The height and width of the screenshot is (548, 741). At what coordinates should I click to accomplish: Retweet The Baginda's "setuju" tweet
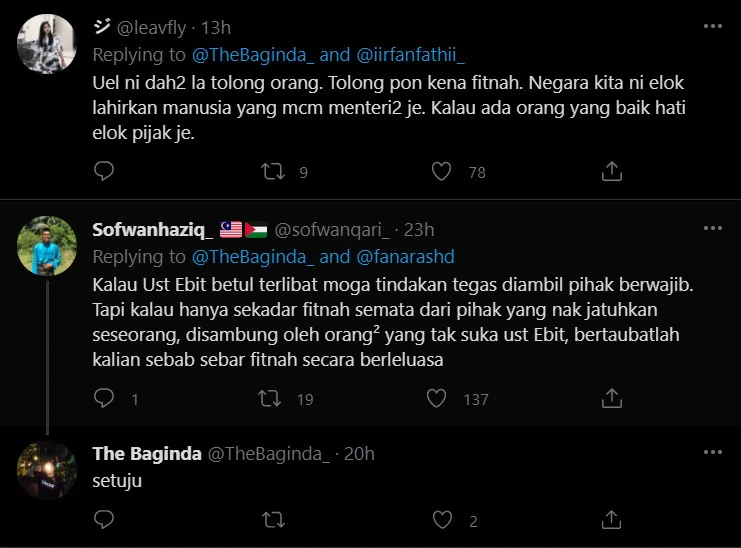coord(272,520)
